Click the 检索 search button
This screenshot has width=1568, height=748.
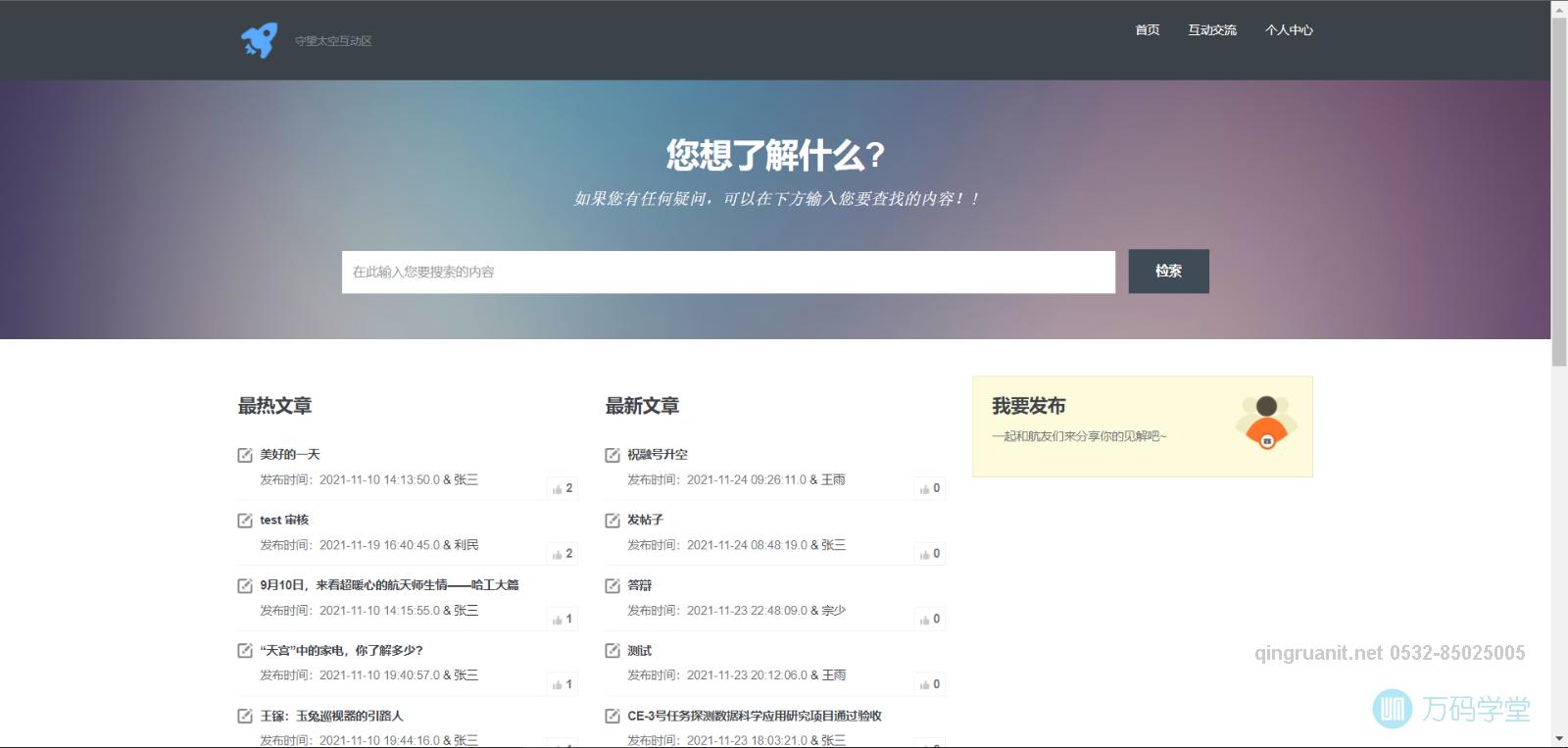pos(1168,272)
